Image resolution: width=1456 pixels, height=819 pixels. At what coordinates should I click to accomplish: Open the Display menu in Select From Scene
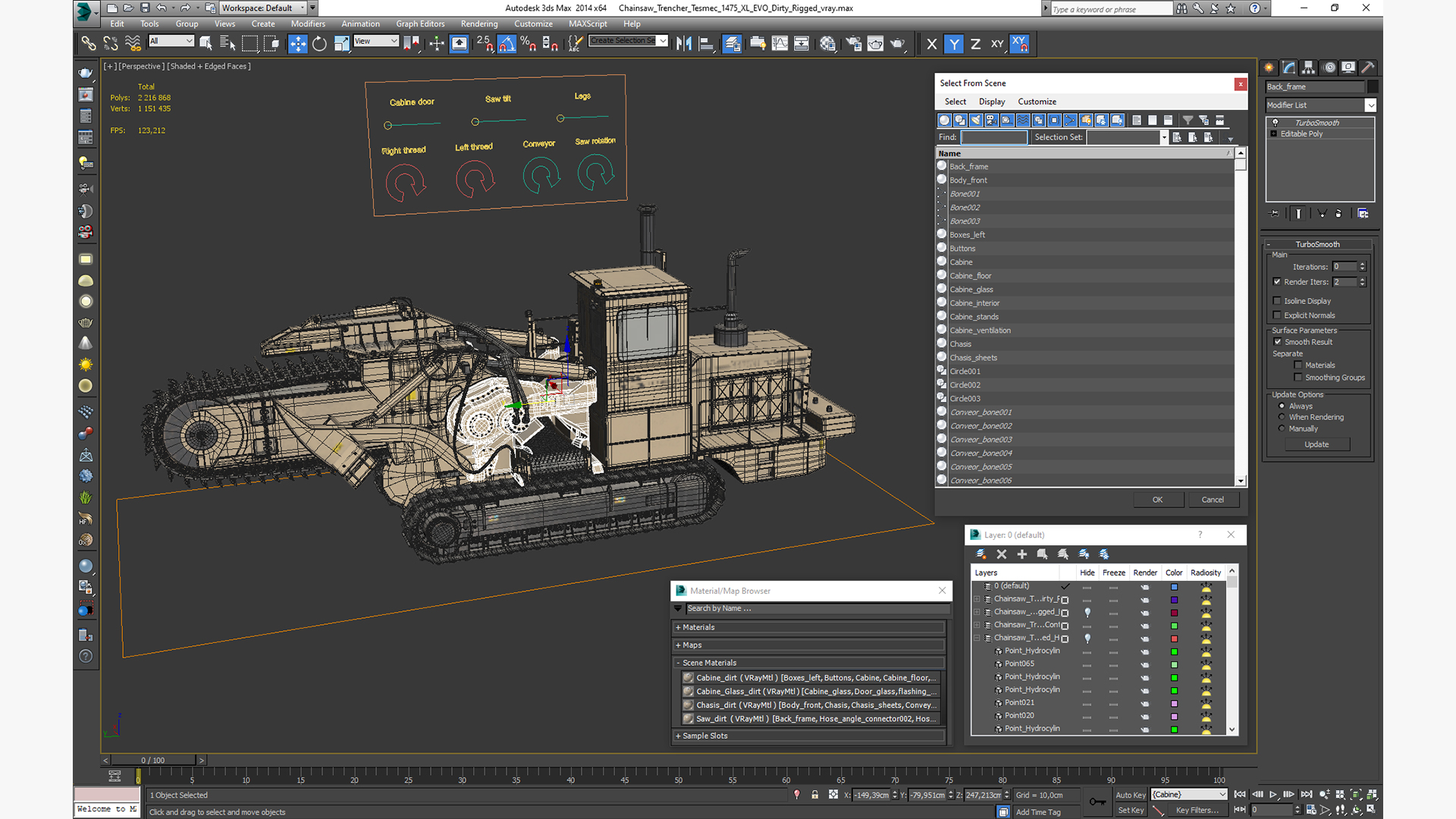click(x=991, y=102)
